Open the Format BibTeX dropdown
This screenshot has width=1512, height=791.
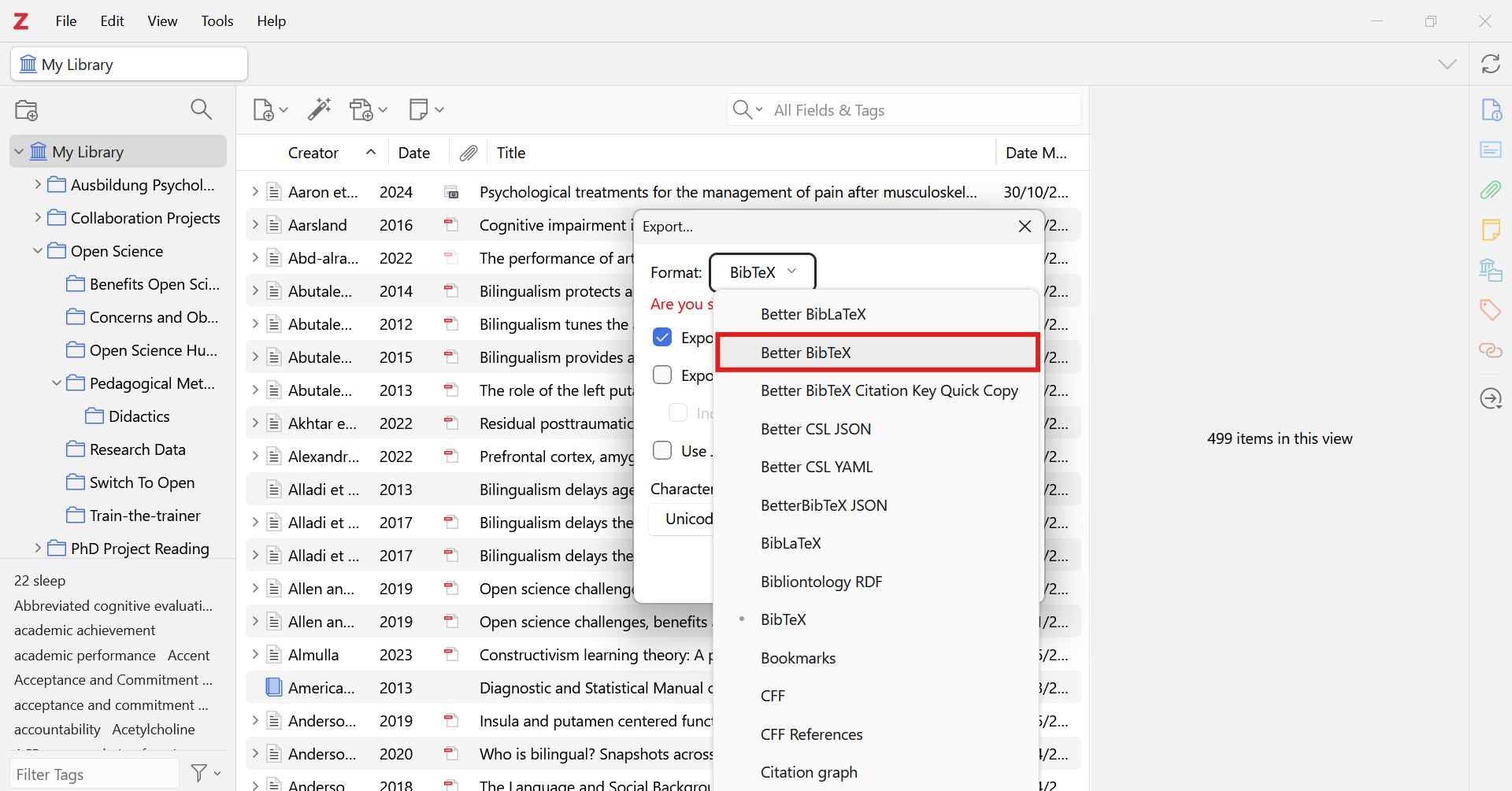click(762, 272)
